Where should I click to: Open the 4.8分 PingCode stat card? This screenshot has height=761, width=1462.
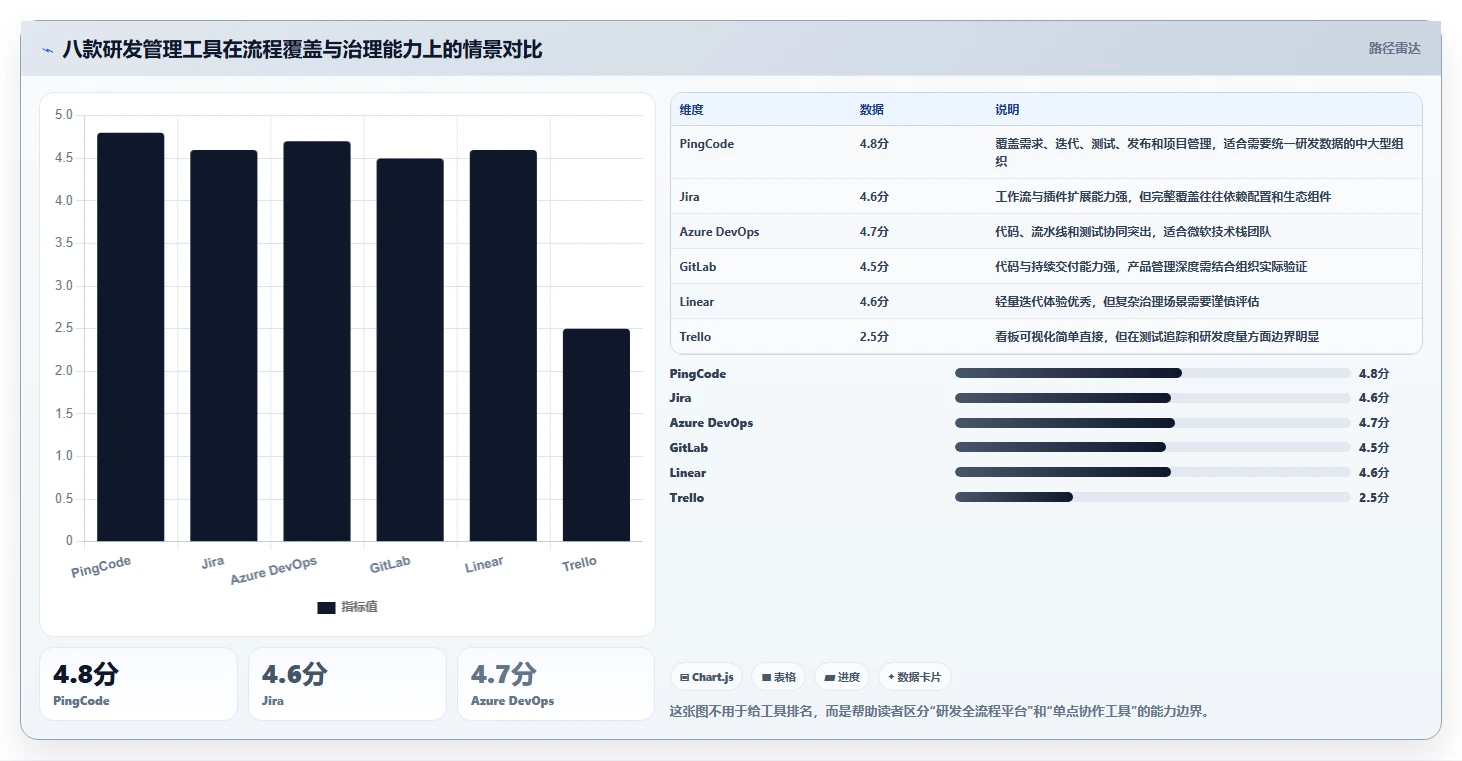coord(138,684)
